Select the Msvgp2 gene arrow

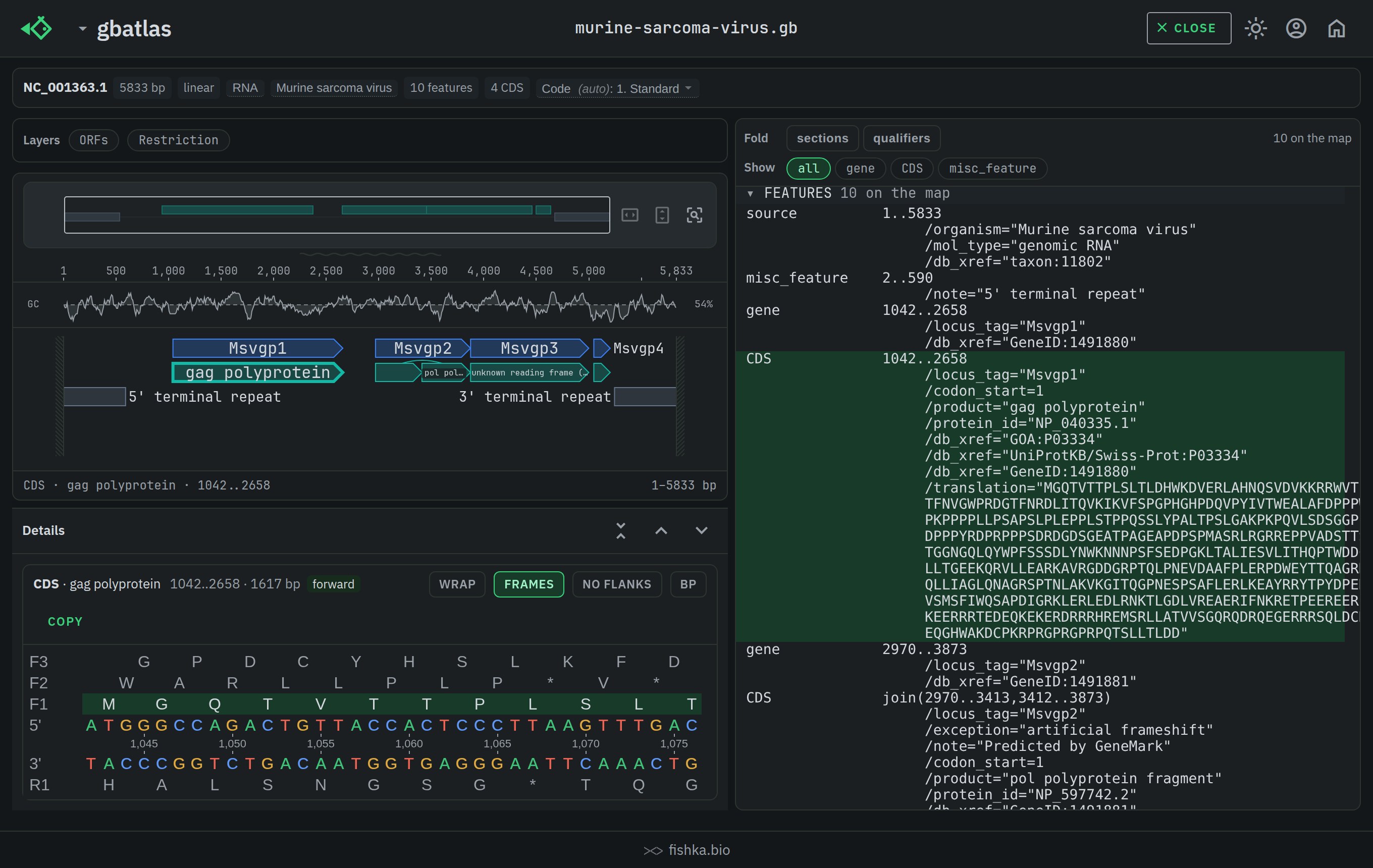(422, 348)
